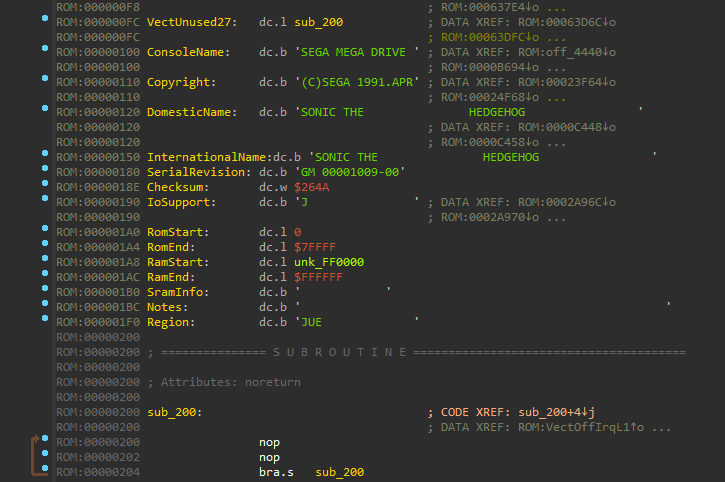725x482 pixels.
Task: Click the RamEnd value $FFFFFF
Action: tap(319, 277)
